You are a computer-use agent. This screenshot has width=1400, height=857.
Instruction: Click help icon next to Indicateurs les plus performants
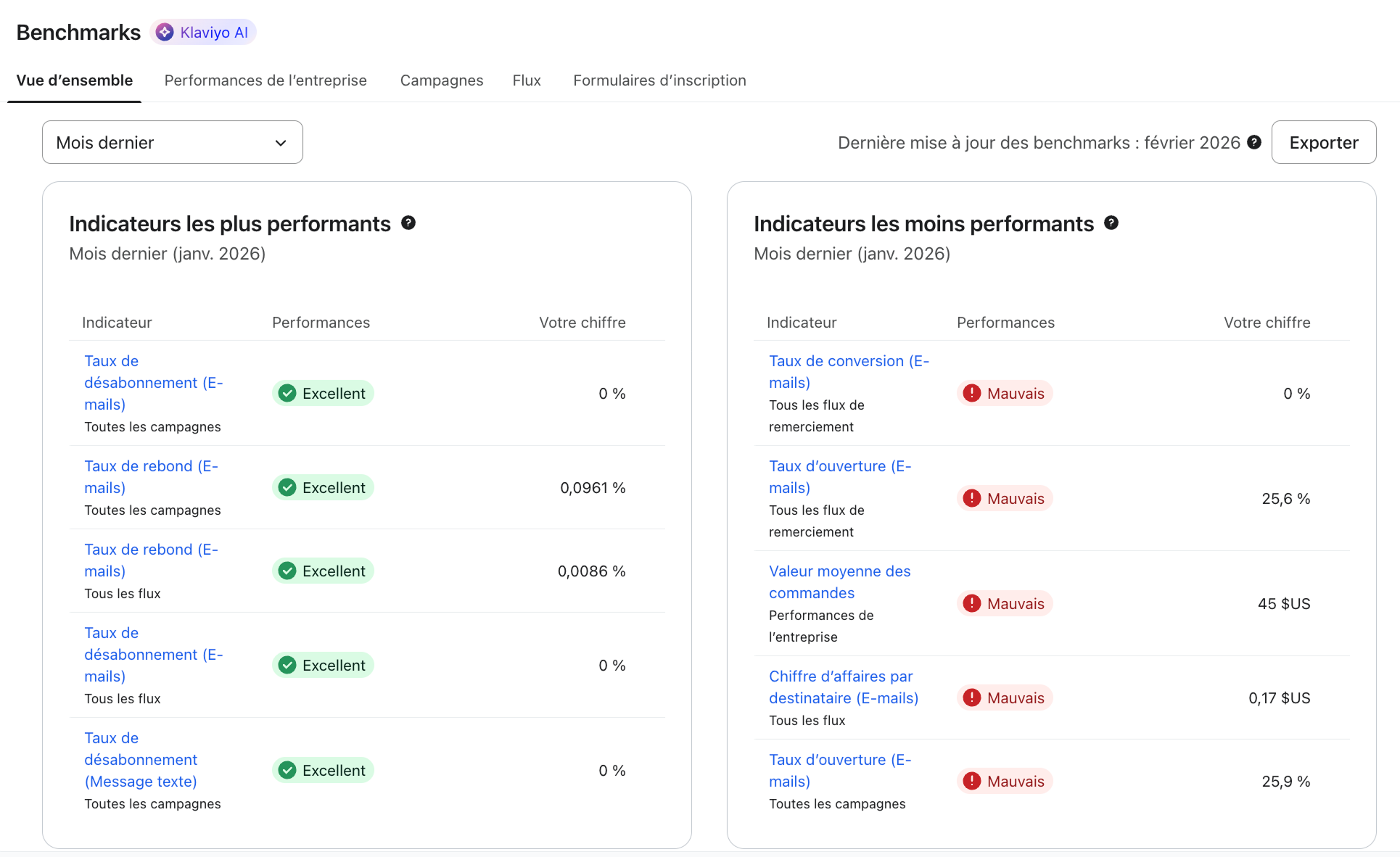click(x=408, y=223)
